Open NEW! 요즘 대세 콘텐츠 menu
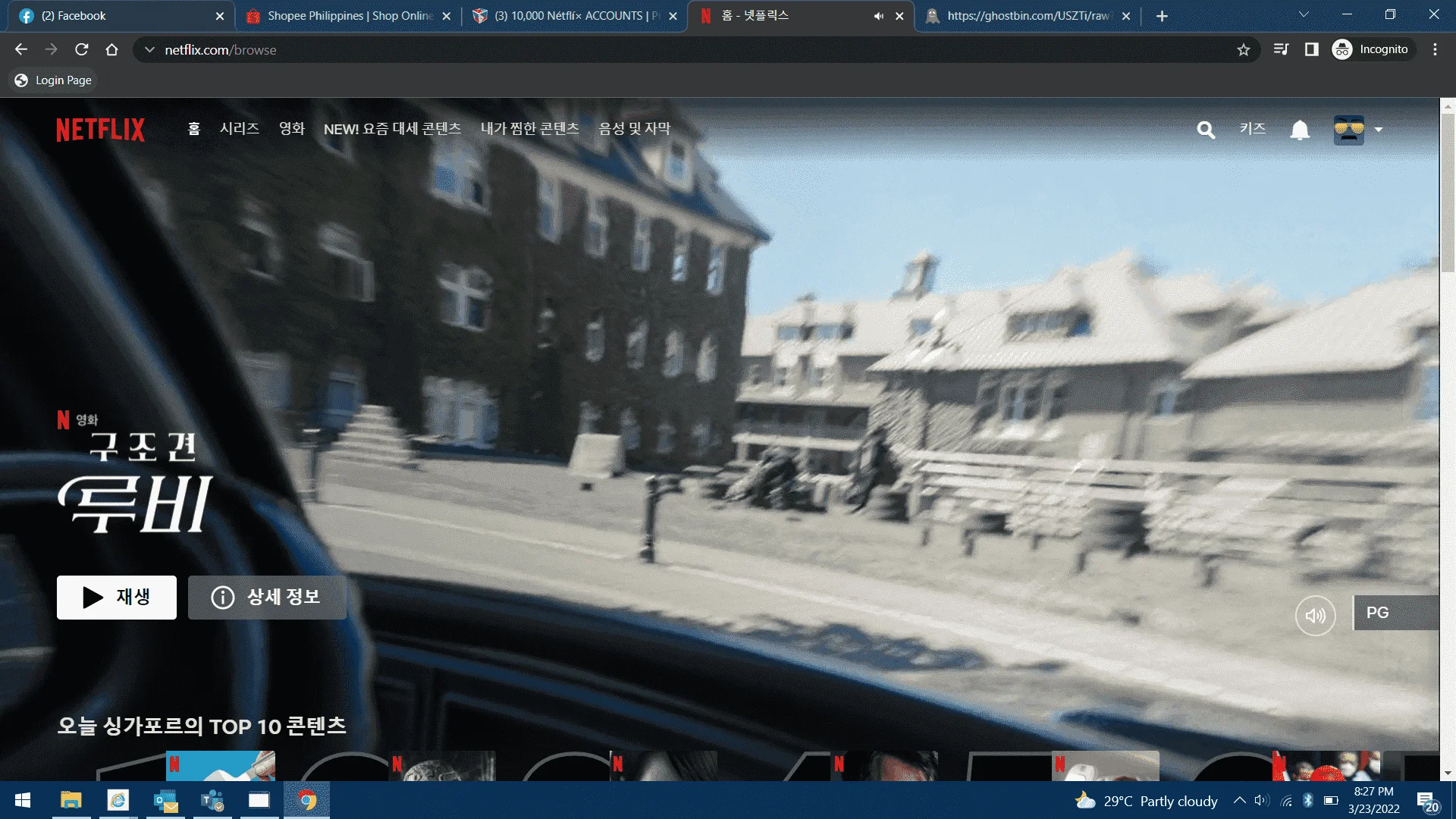 392,129
